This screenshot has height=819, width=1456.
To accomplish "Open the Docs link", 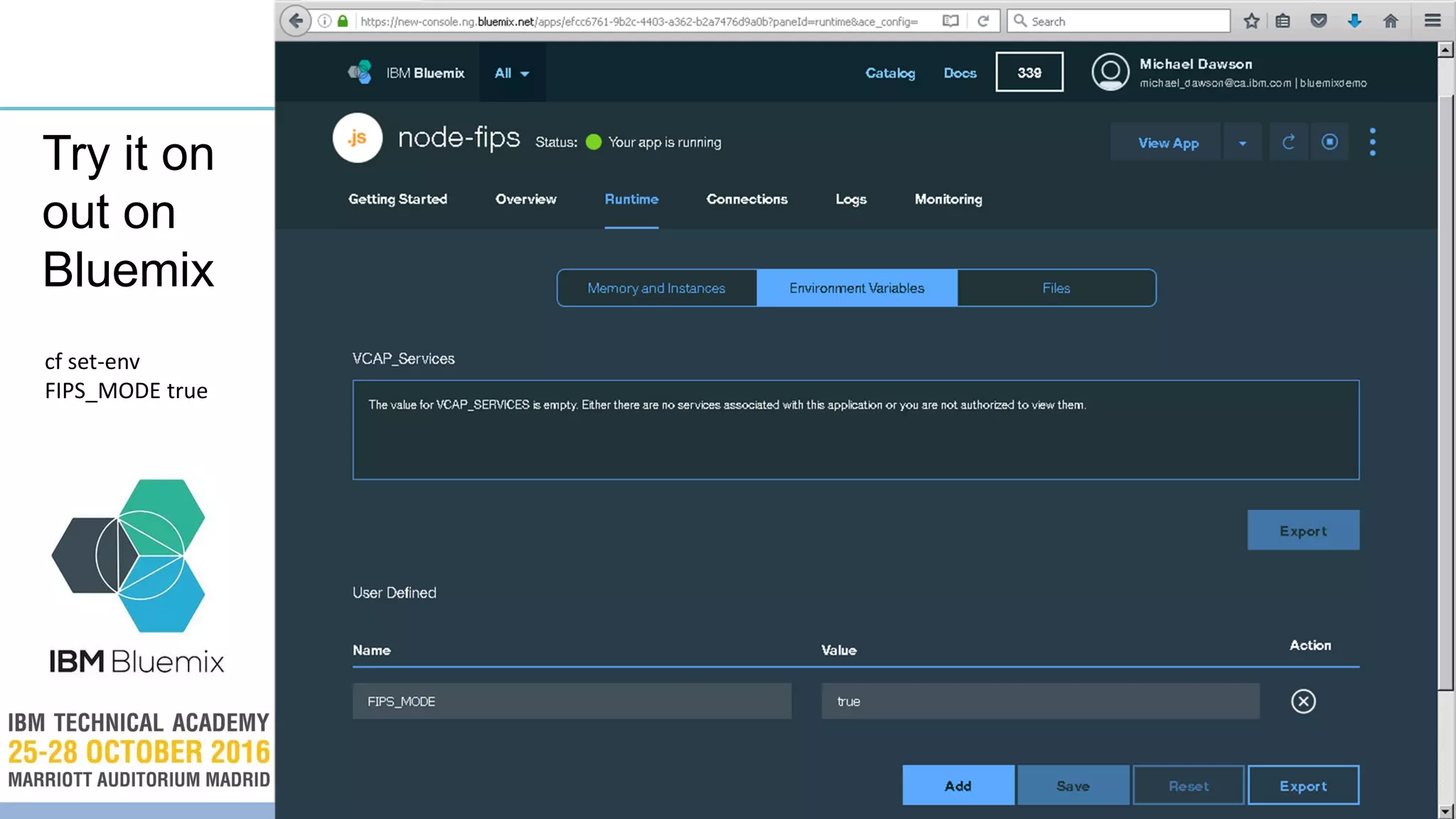I will [960, 73].
